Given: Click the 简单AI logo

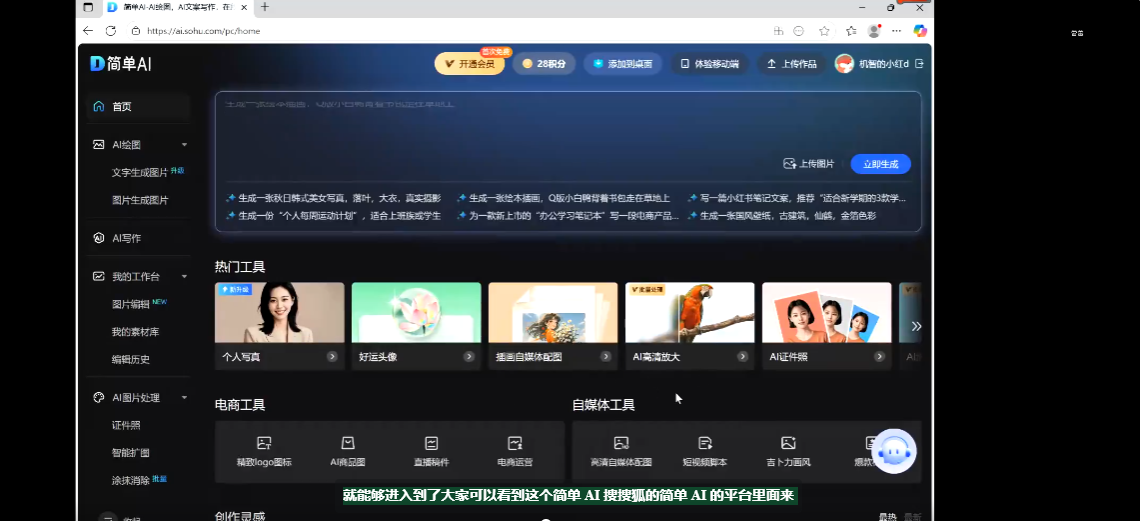Looking at the screenshot, I should (x=121, y=64).
